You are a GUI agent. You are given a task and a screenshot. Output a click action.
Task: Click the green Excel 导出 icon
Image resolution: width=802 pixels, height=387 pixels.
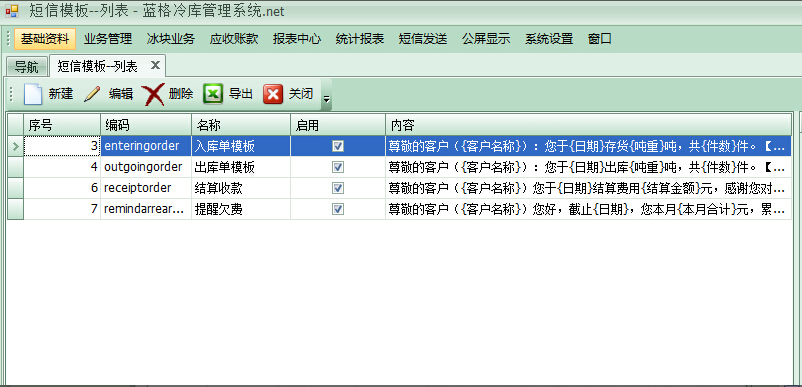[213, 94]
